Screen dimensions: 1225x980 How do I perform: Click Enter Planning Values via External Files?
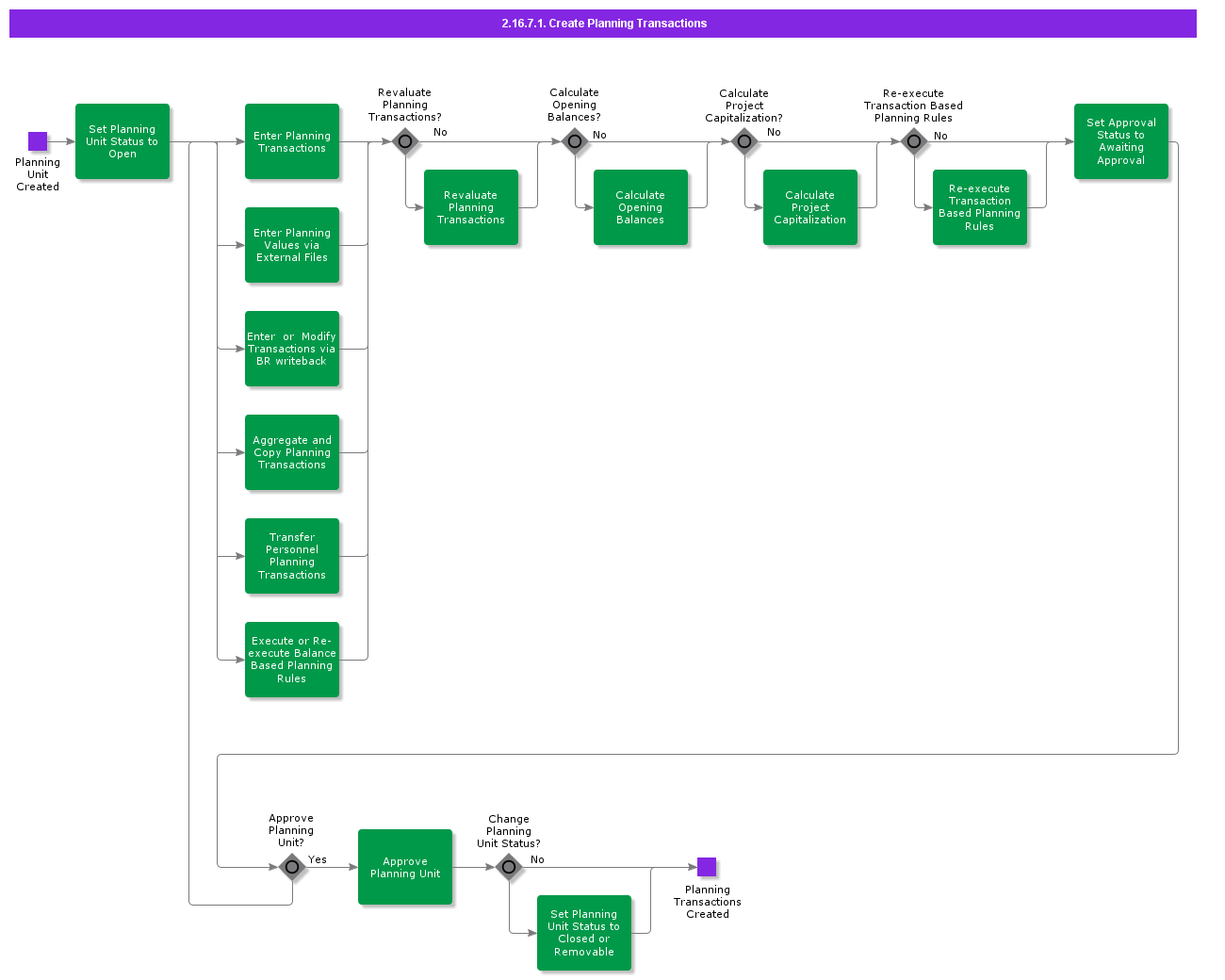coord(292,245)
